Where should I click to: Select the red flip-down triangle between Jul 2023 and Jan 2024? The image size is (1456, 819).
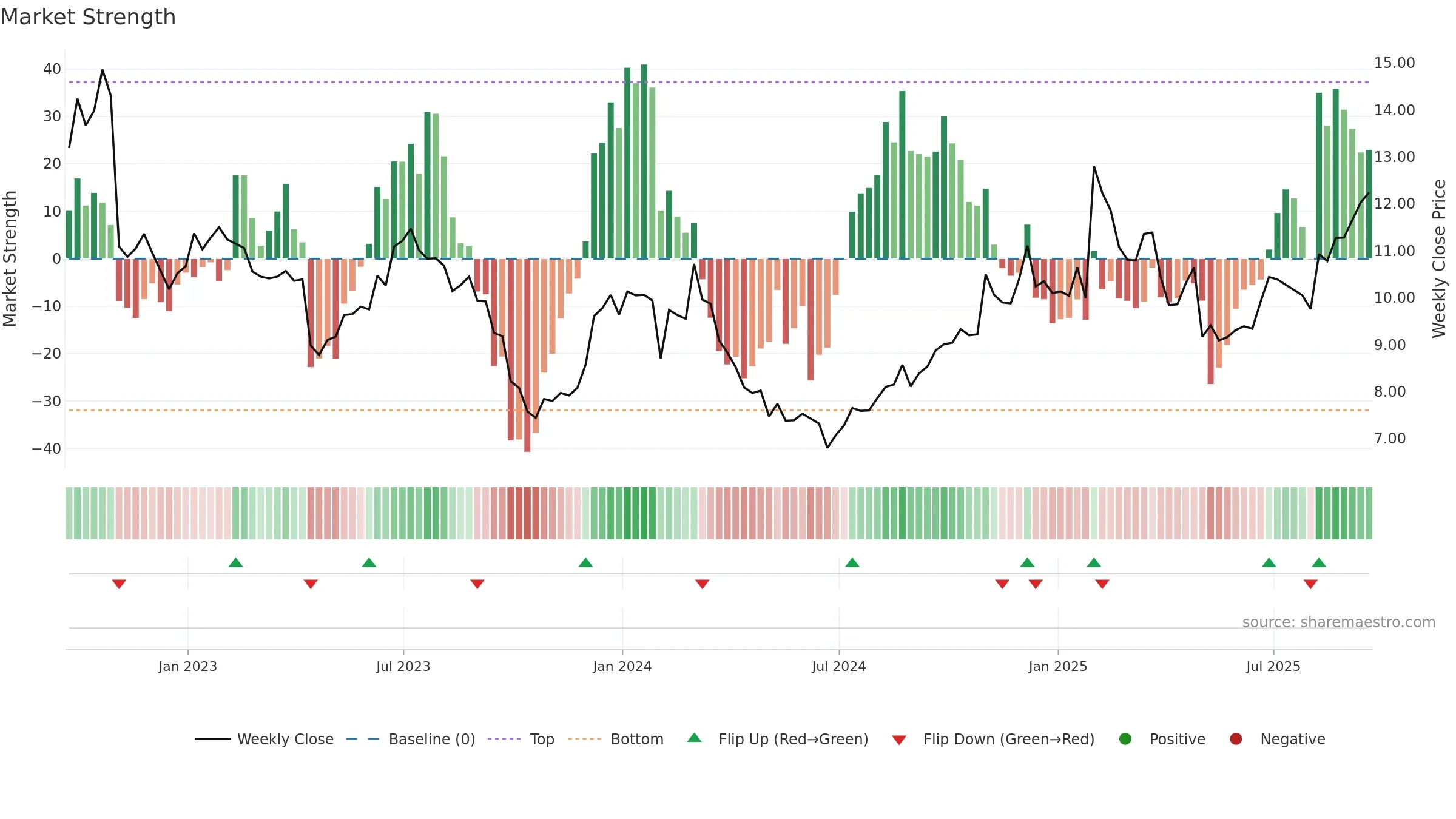477,584
